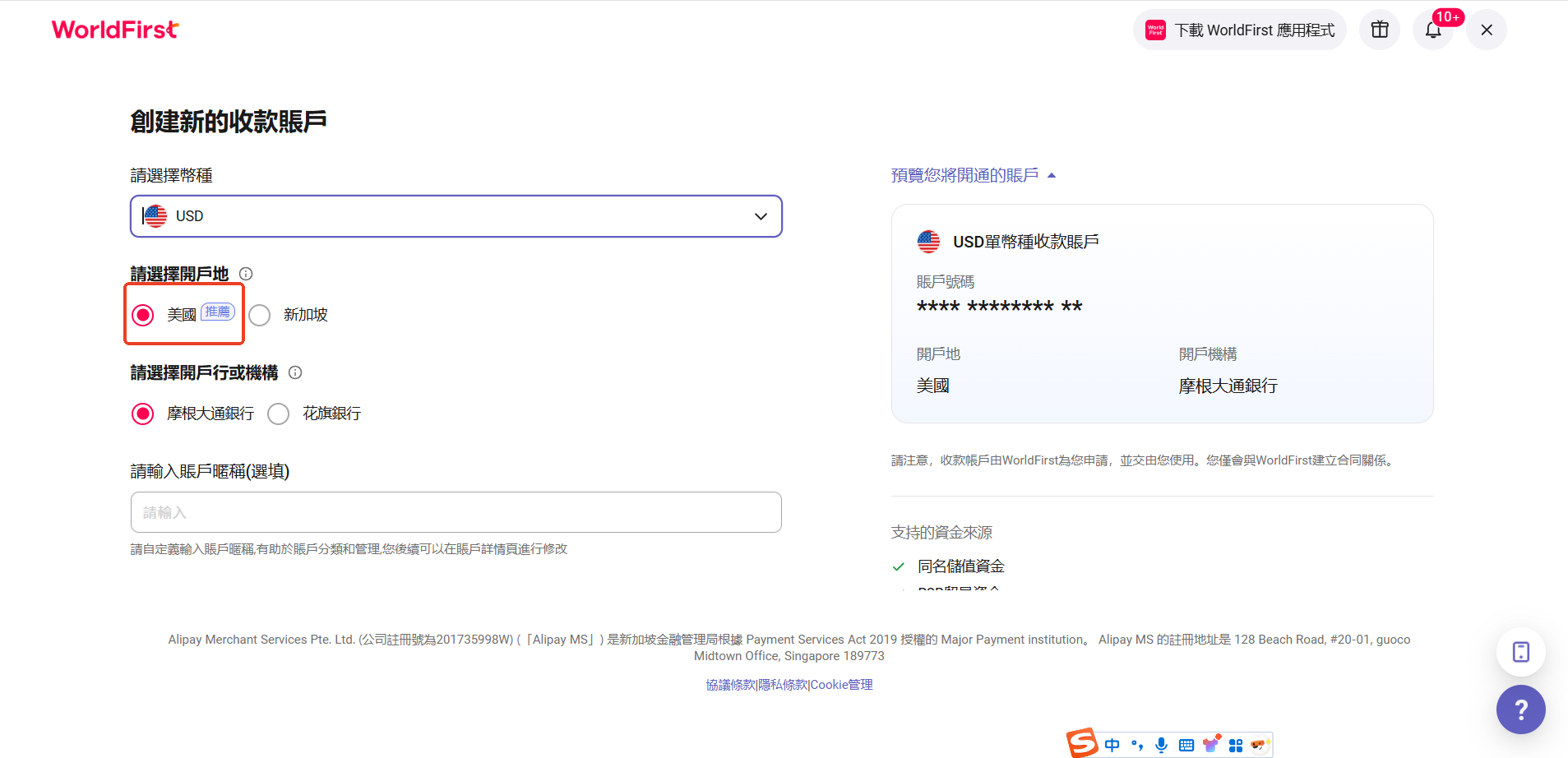Collapse the 預覽您將開通的賬戶 section
The height and width of the screenshot is (758, 1568).
tap(974, 175)
